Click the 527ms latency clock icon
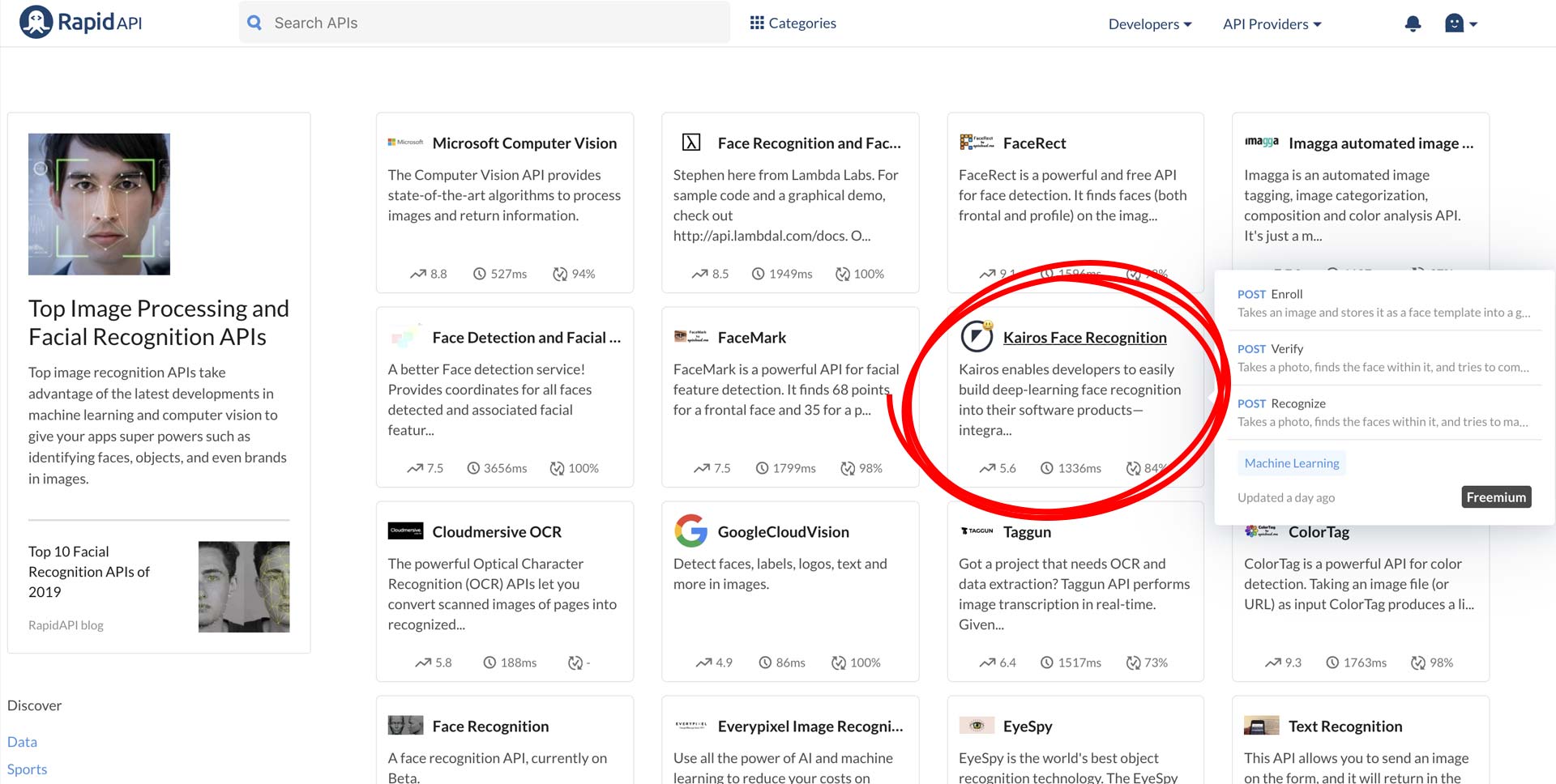This screenshot has width=1556, height=784. coord(480,274)
